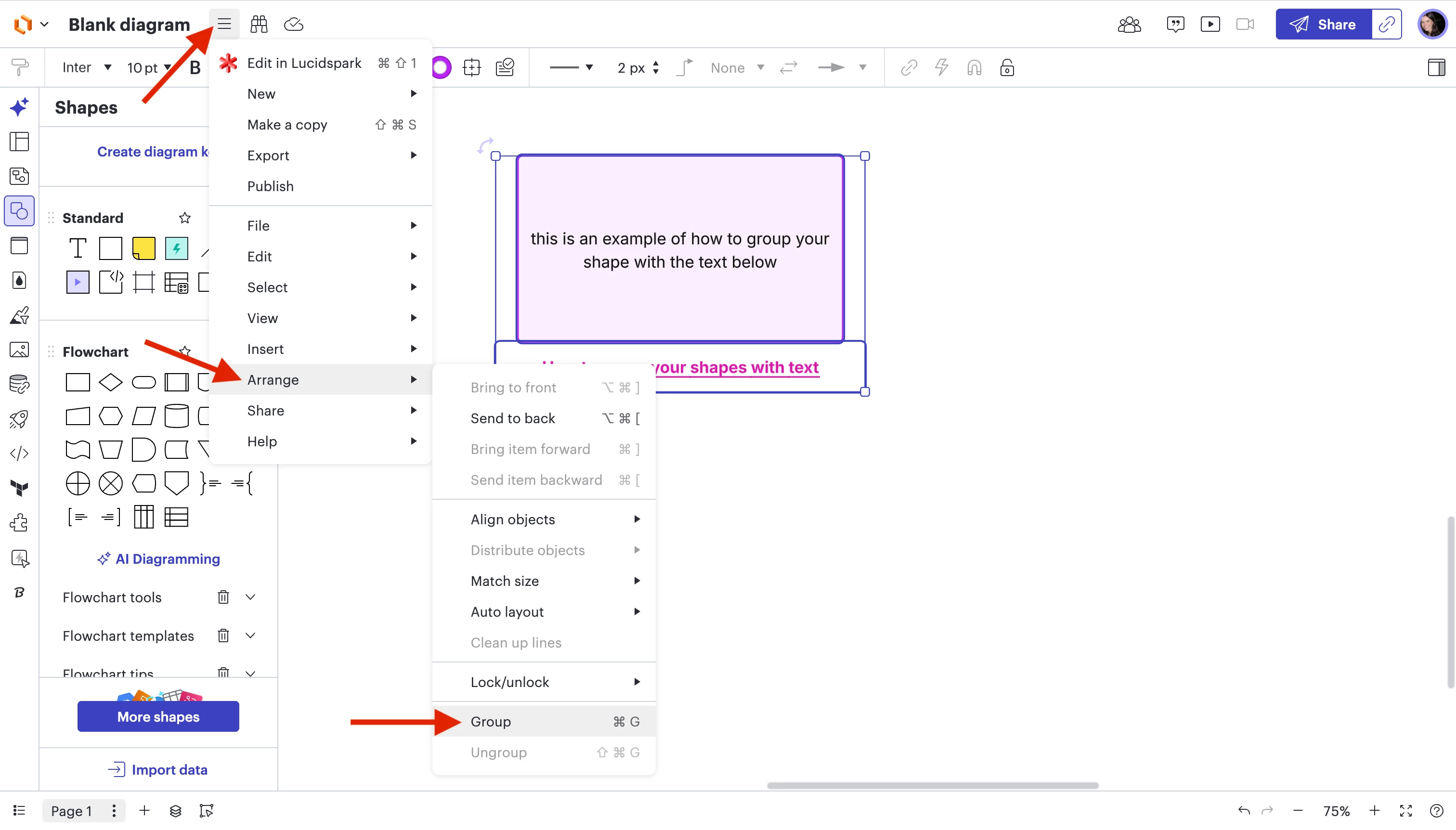
Task: Click the present mode play icon
Action: (x=1210, y=24)
